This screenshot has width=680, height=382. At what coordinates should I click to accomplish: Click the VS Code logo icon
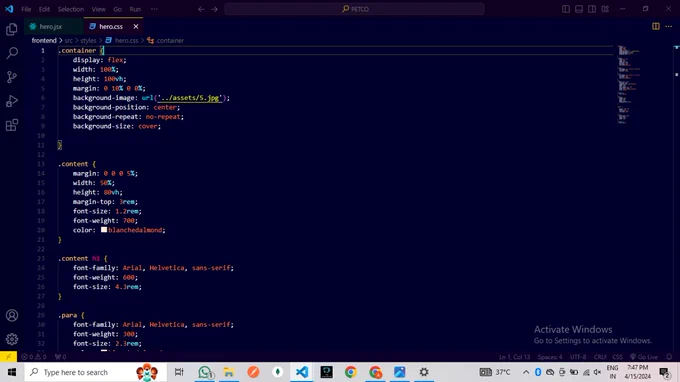[9, 9]
